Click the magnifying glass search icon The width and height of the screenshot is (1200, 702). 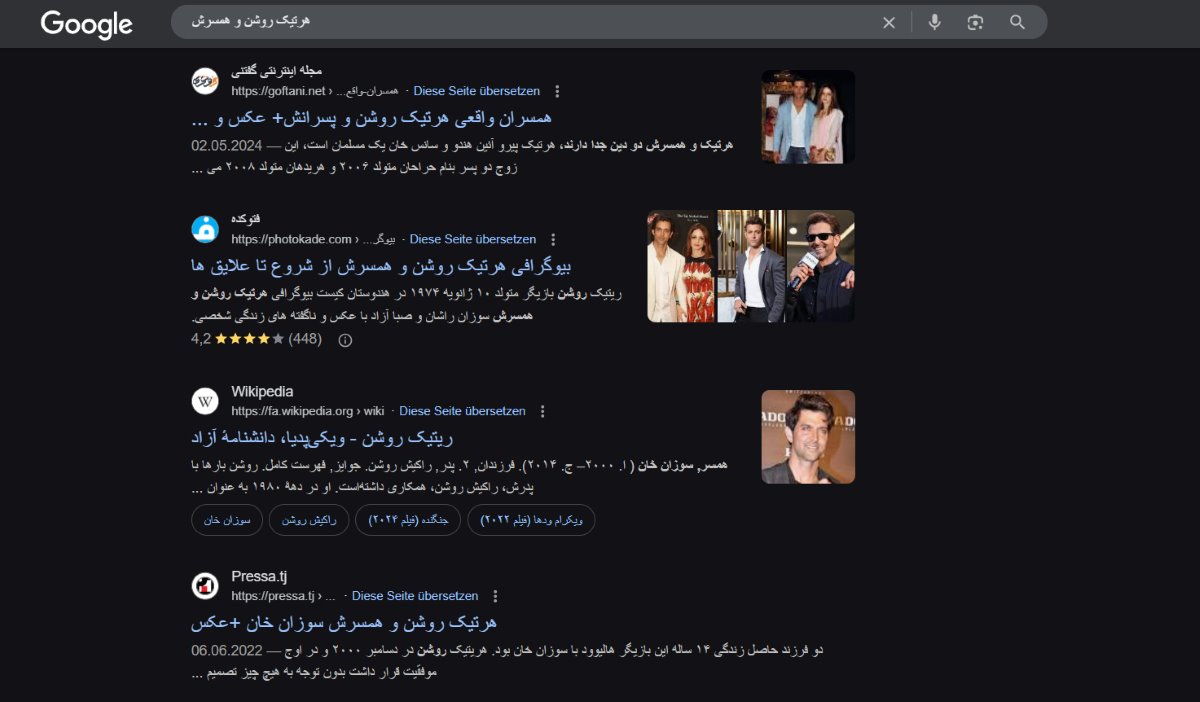coord(1017,23)
